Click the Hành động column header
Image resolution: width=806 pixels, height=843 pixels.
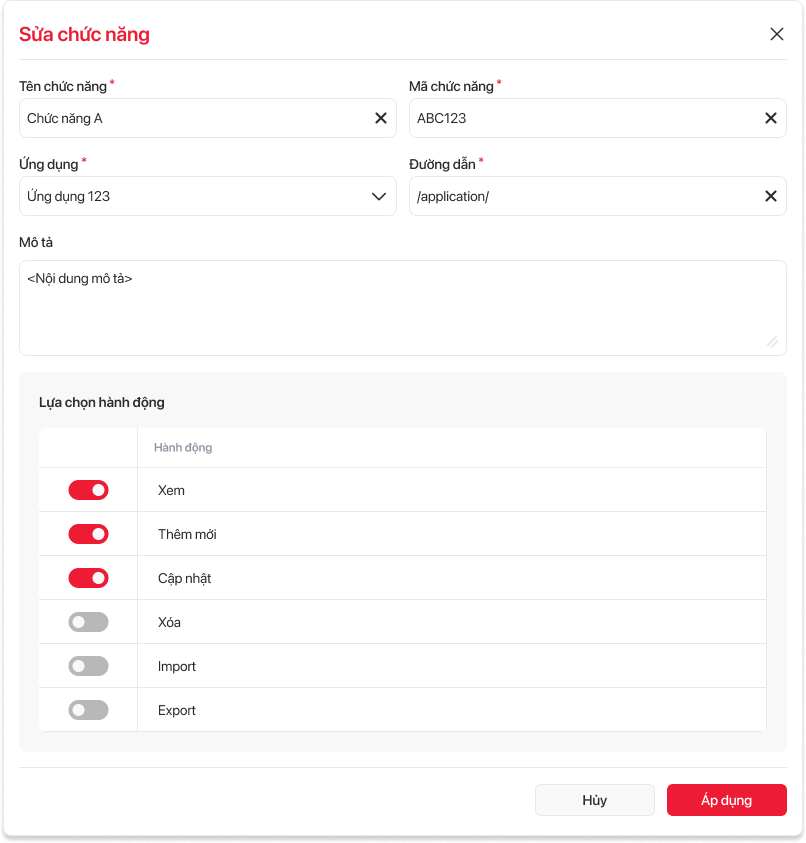point(183,448)
